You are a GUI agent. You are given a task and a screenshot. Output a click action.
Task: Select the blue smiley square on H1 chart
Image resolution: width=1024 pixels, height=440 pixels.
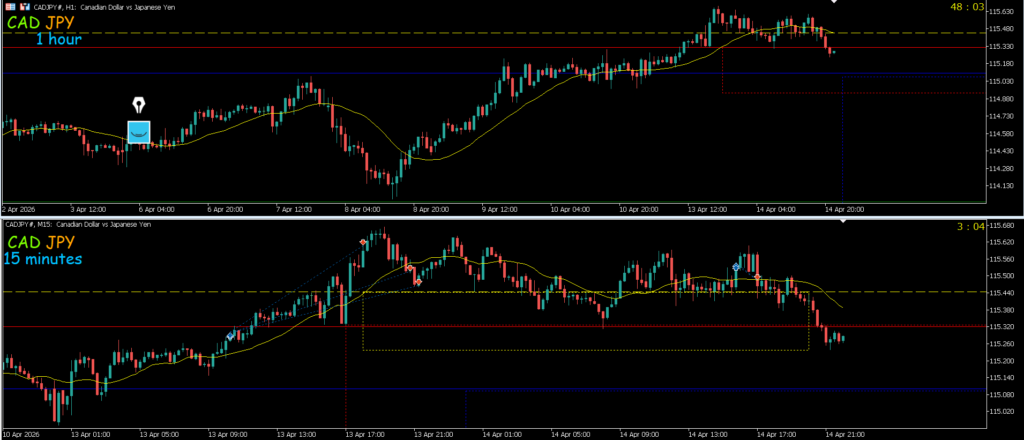pyautogui.click(x=139, y=132)
